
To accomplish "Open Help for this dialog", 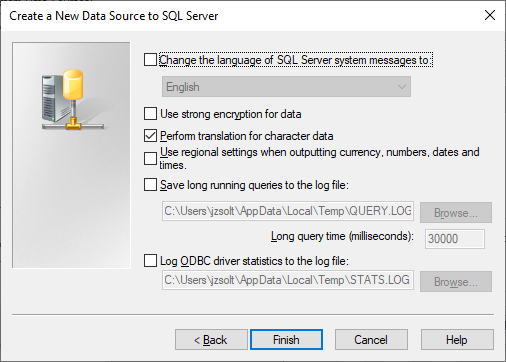I will click(x=457, y=340).
